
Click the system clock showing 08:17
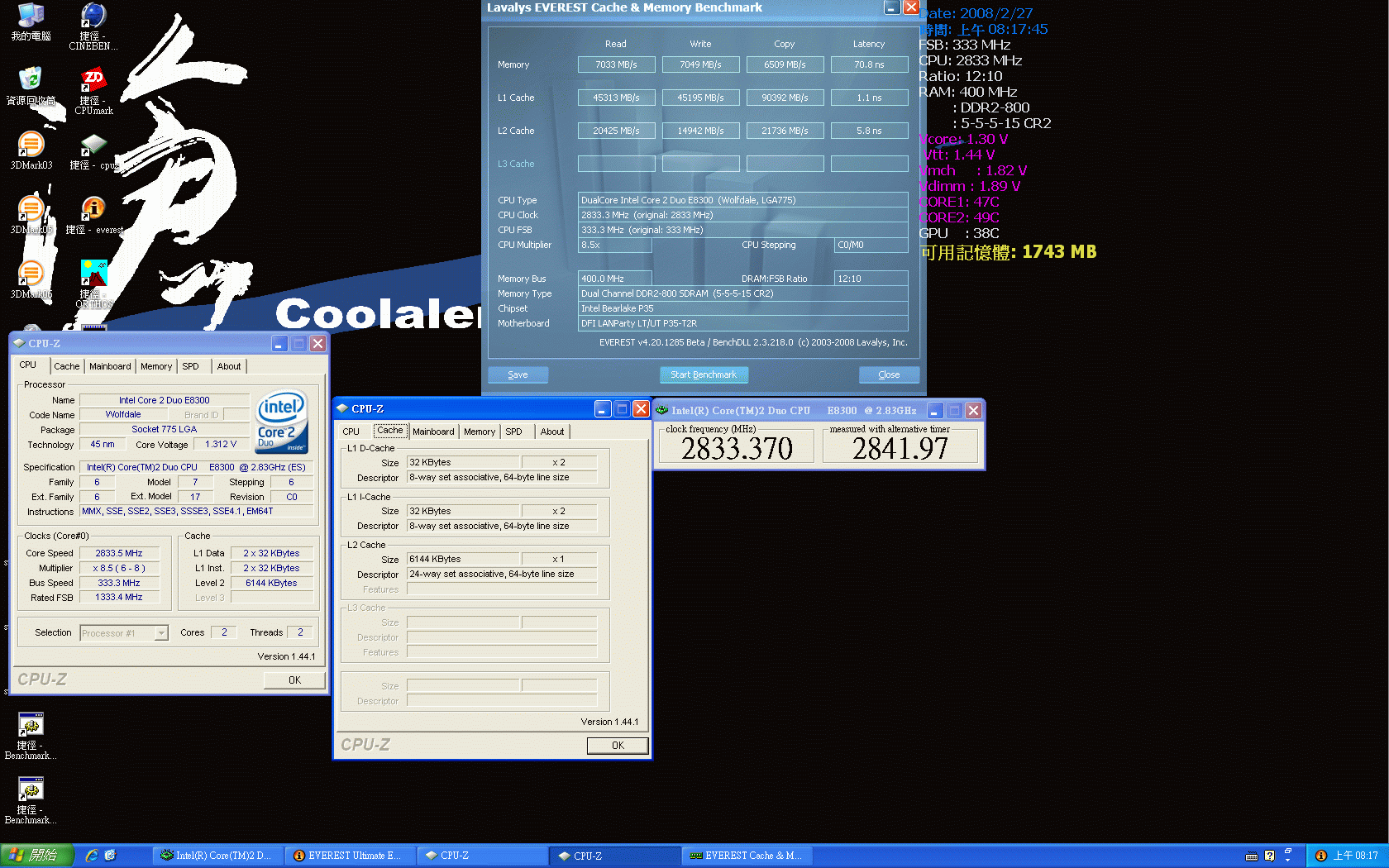coord(1355,856)
